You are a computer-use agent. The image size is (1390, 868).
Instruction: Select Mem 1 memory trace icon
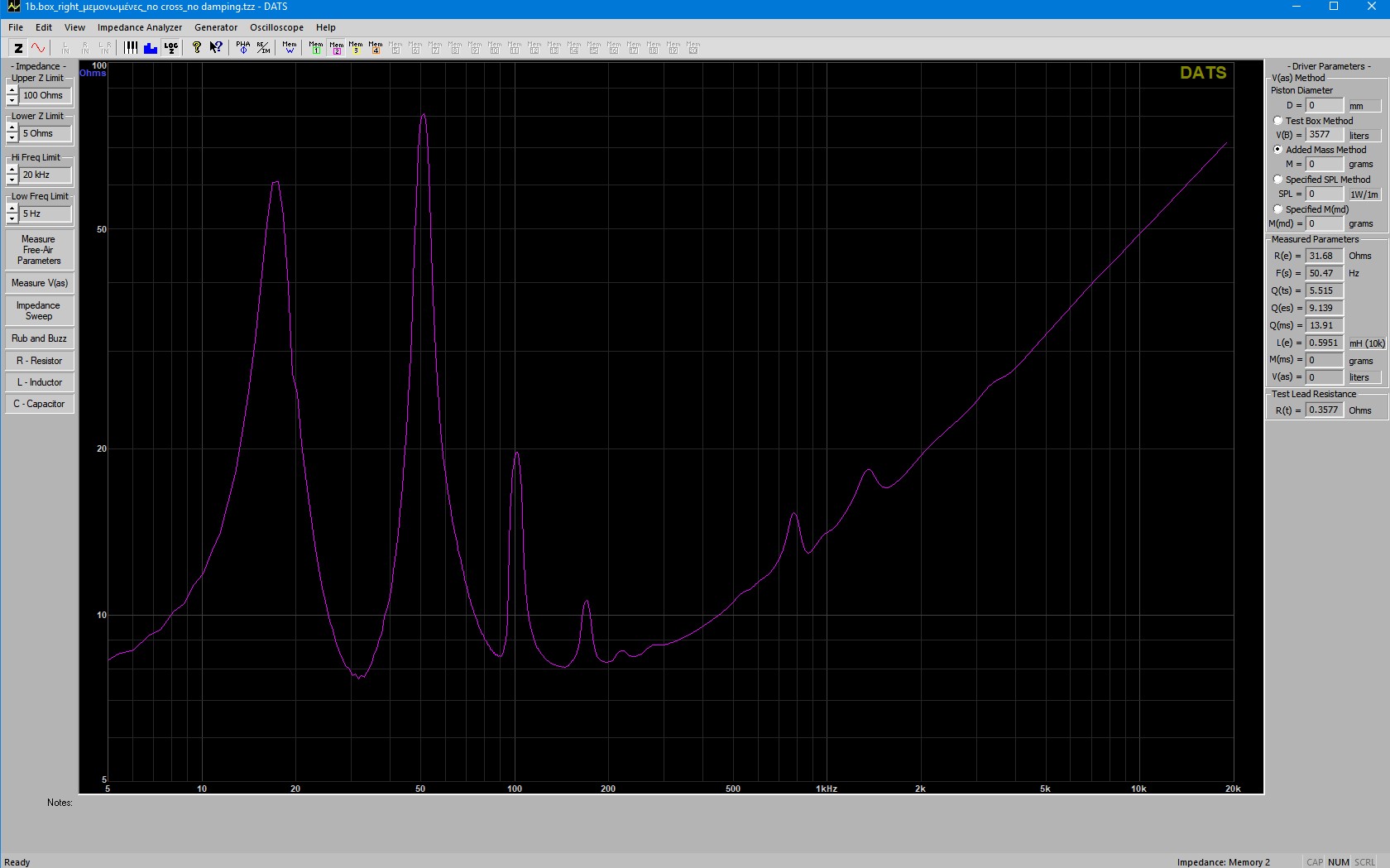[316, 48]
